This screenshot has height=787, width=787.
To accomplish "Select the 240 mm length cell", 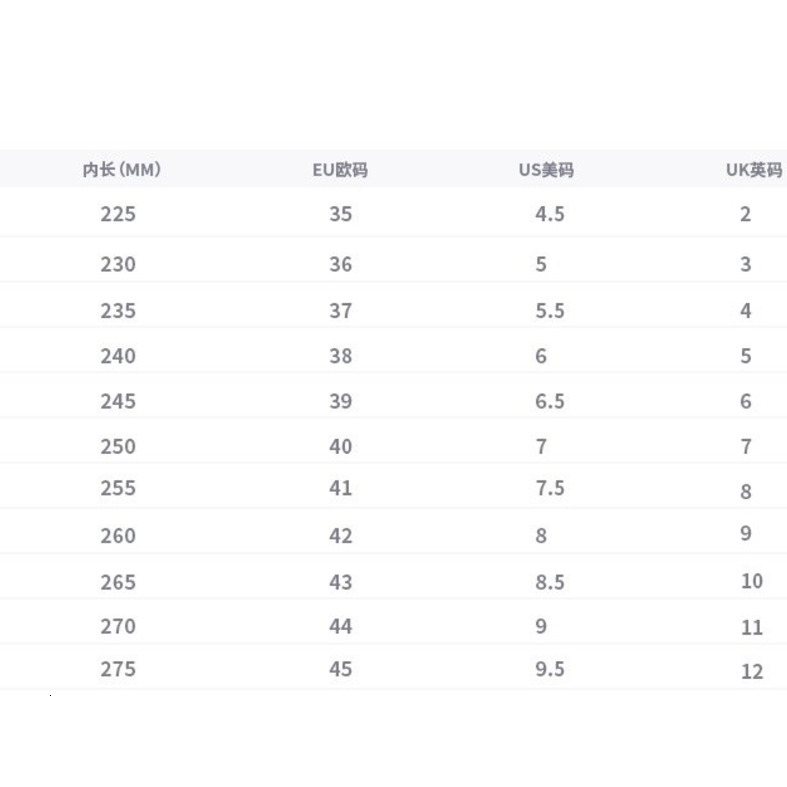I will pyautogui.click(x=118, y=356).
